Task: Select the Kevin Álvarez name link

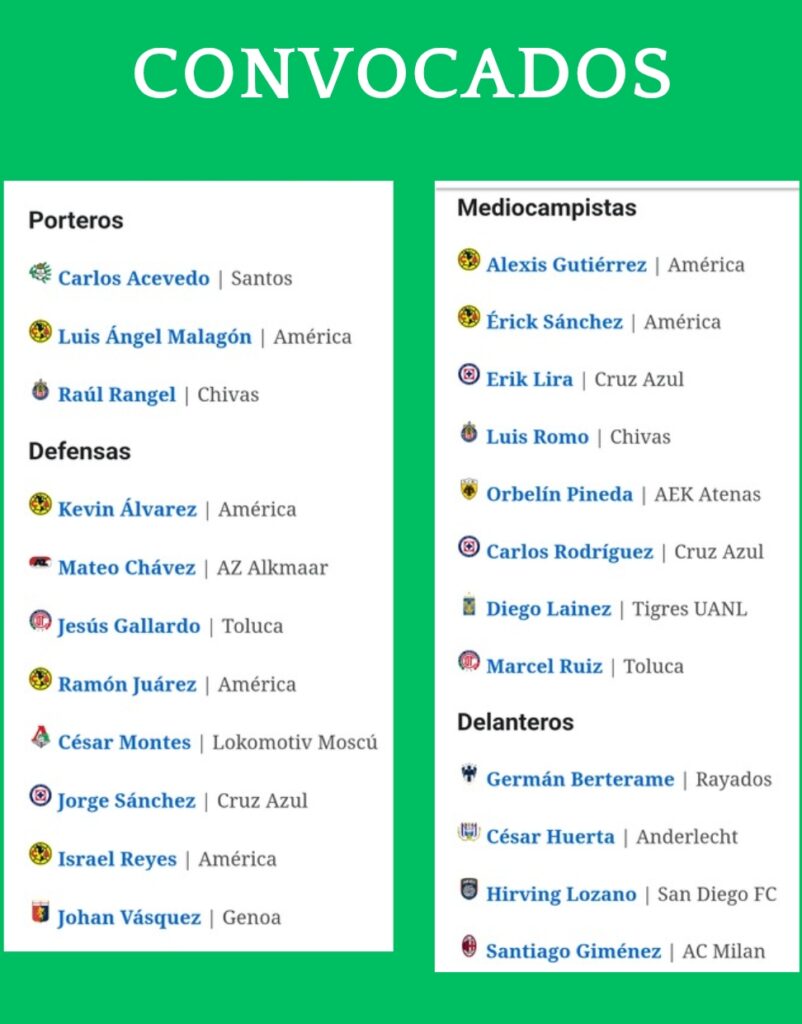Action: [127, 510]
